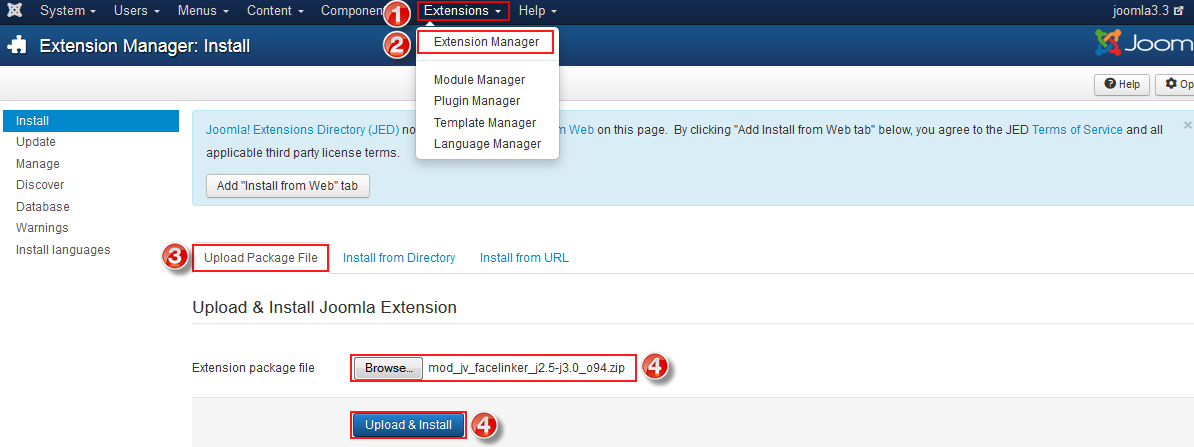1194x447 pixels.
Task: Open the Users menu
Action: coord(136,11)
